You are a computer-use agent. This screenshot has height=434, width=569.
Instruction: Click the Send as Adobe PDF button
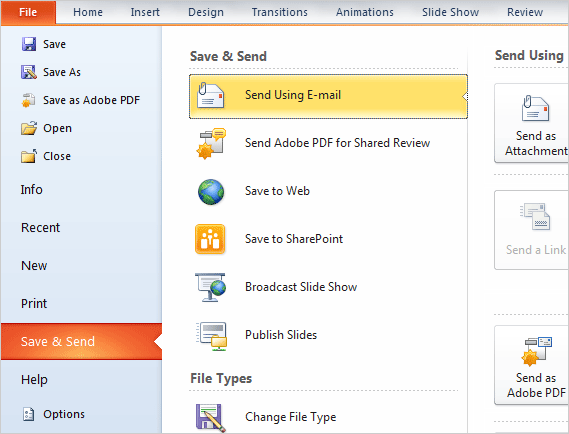532,365
